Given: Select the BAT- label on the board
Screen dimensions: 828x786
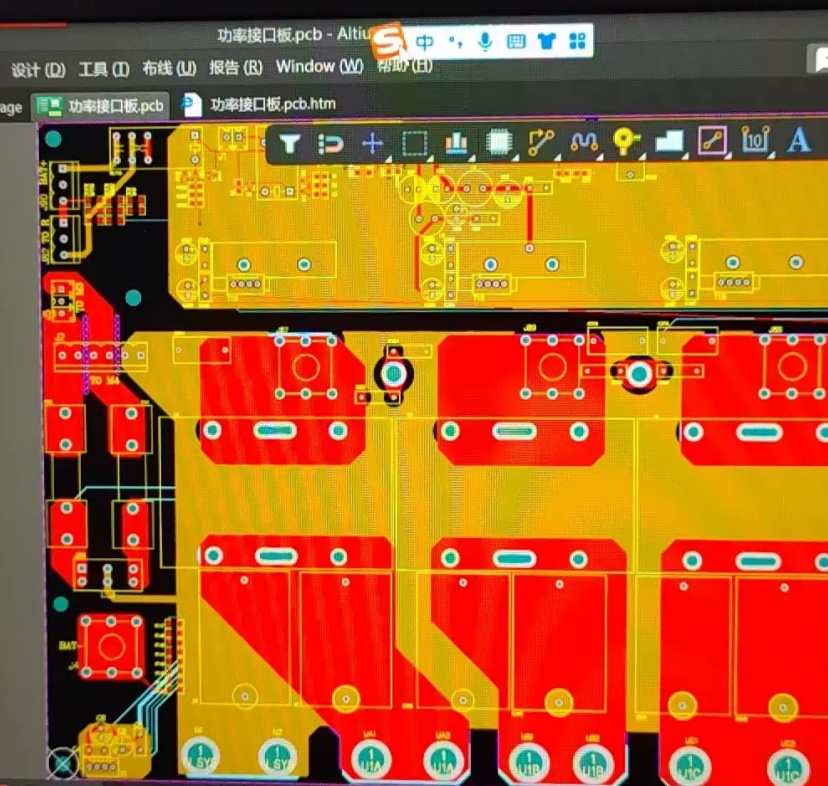Looking at the screenshot, I should coord(69,645).
